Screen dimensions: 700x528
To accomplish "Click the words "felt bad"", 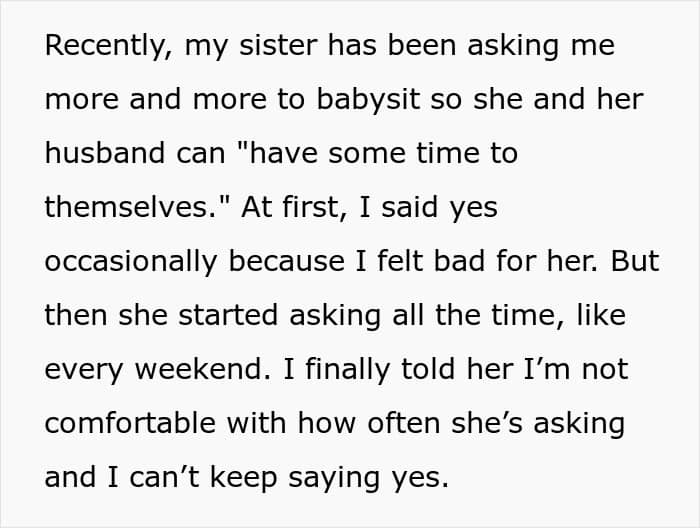I will 431,261.
